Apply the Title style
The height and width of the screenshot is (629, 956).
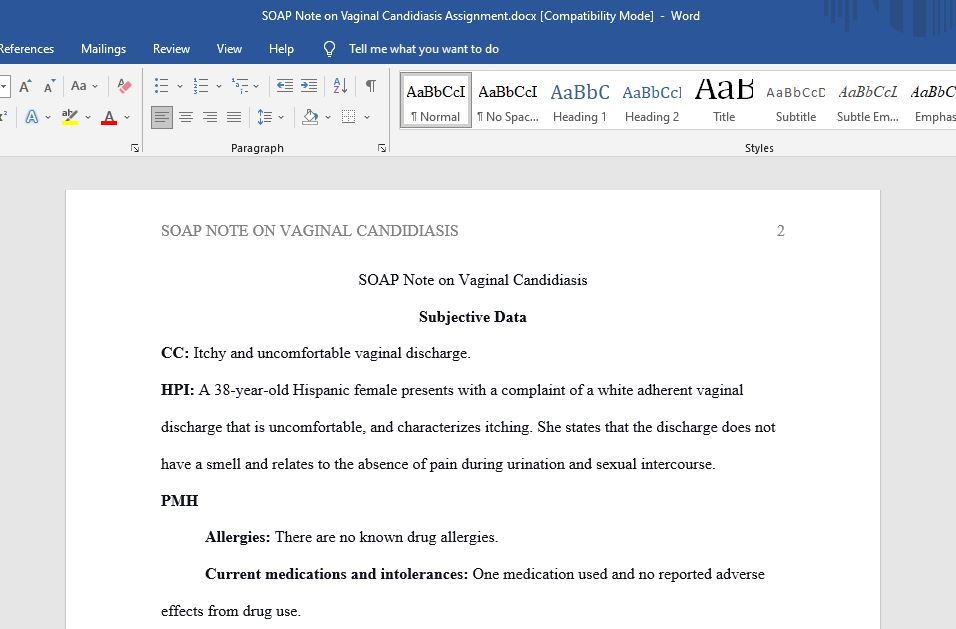tap(724, 101)
